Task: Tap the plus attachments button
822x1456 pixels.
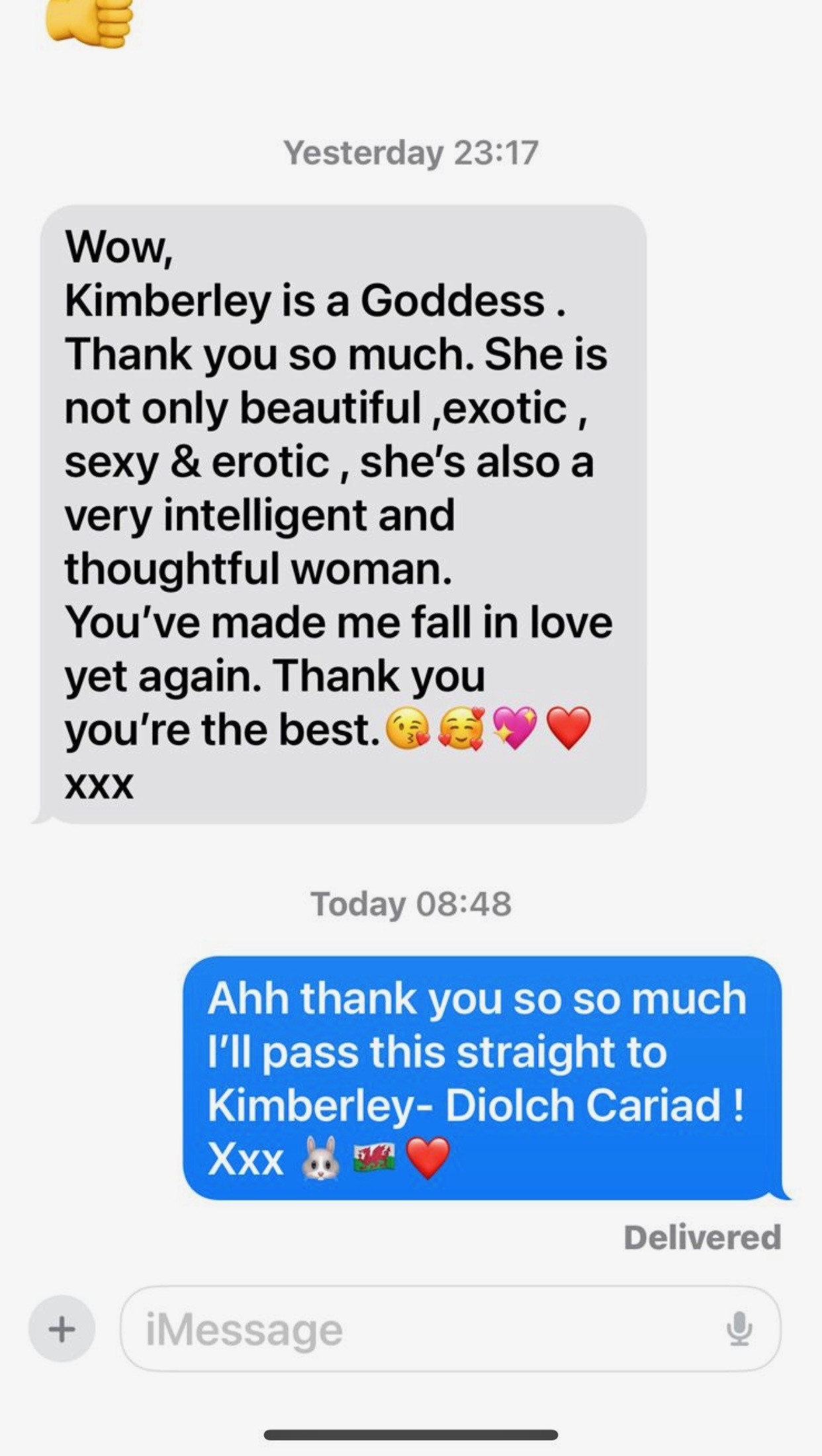Action: (62, 1328)
